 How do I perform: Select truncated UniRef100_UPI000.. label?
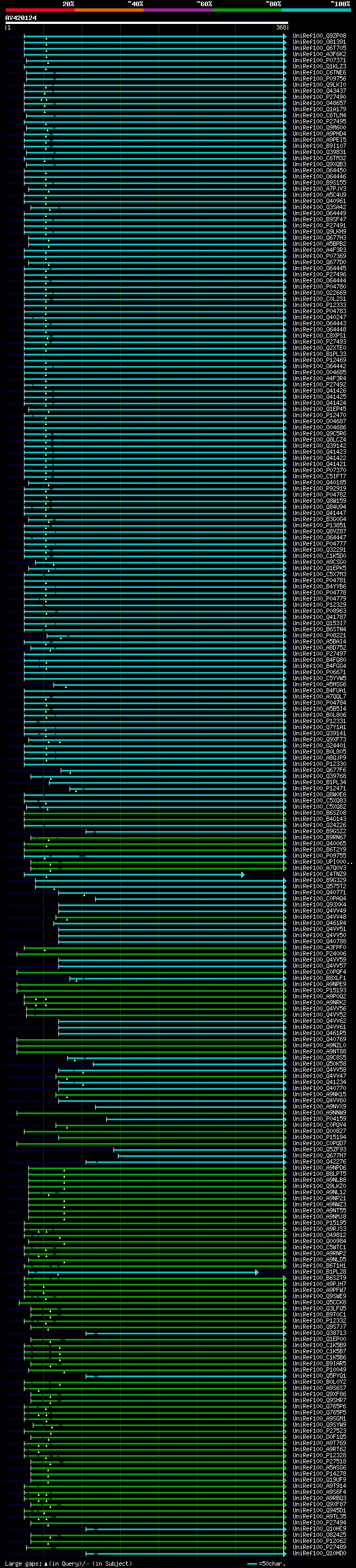coord(322,862)
